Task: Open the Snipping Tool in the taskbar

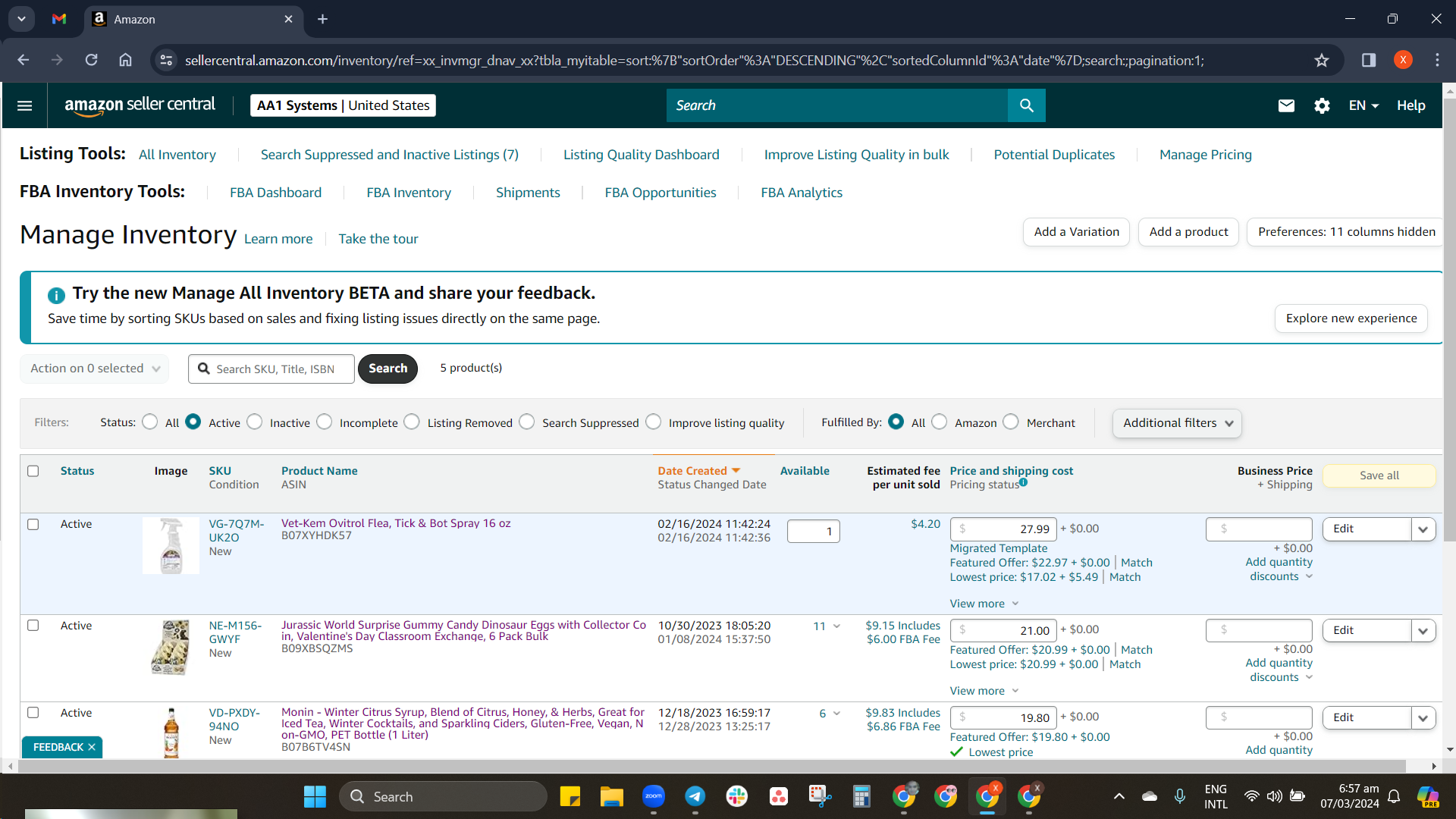Action: [x=820, y=796]
